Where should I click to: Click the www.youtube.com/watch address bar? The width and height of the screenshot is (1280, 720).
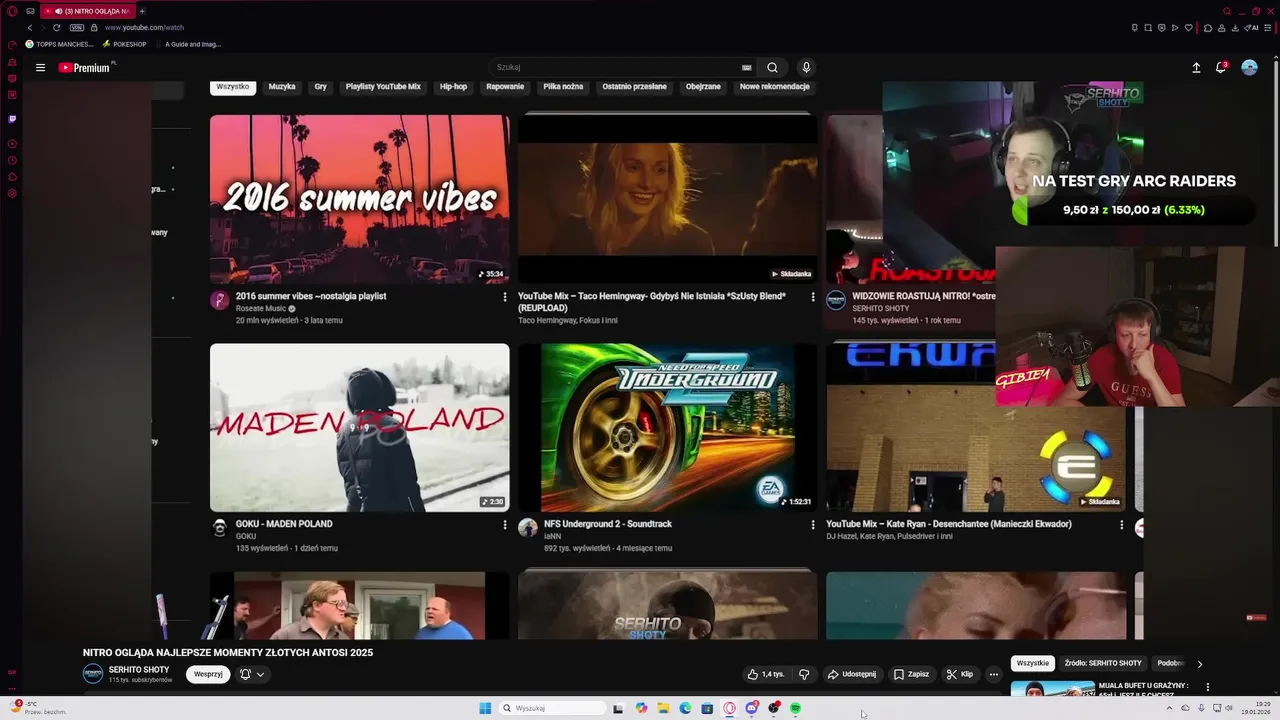145,28
